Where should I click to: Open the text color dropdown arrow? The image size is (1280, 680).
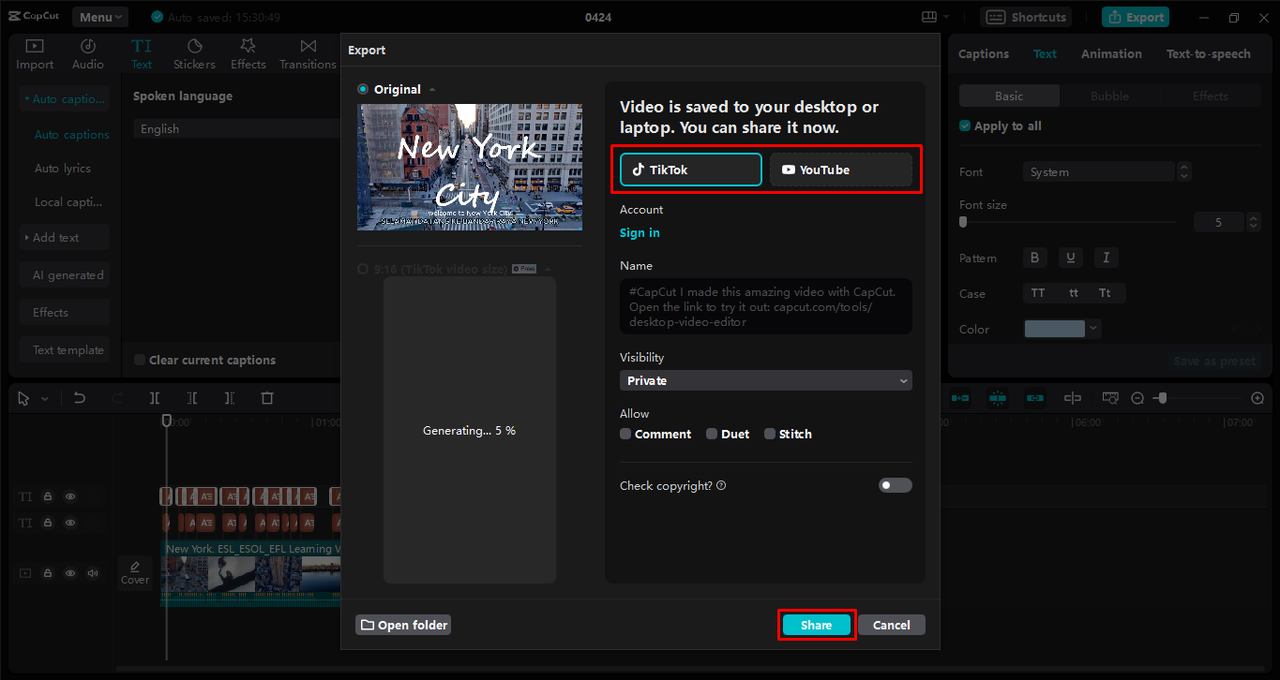pyautogui.click(x=1093, y=328)
